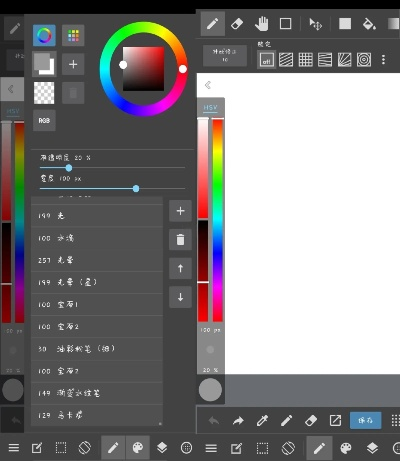
Task: Select the hollow rectangle shape tool
Action: 285,24
